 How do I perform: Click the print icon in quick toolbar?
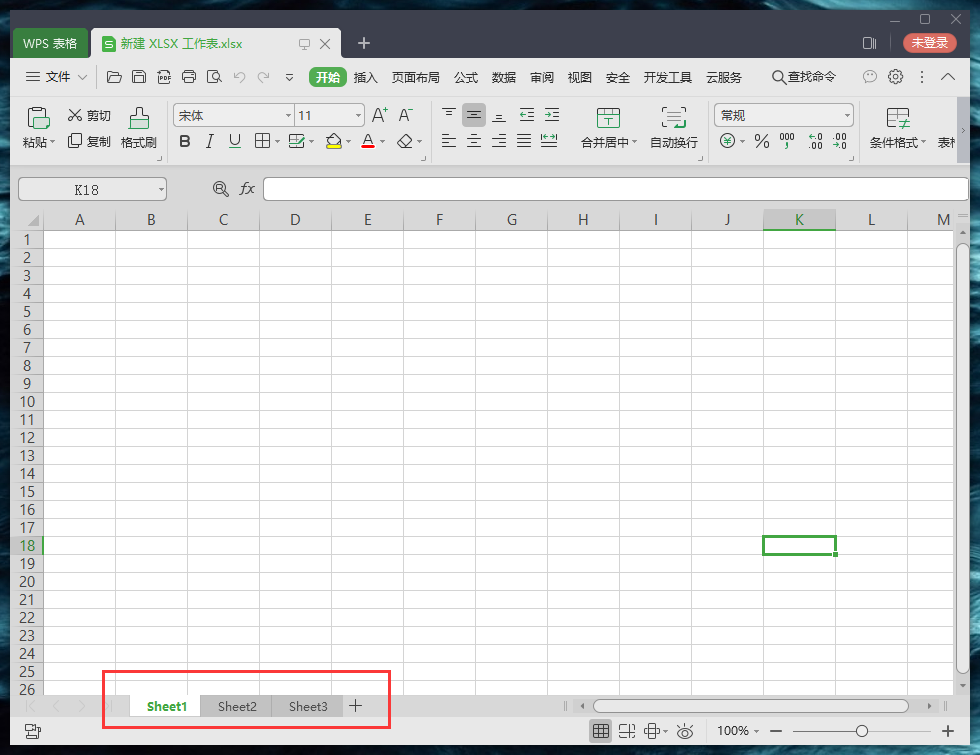(189, 77)
